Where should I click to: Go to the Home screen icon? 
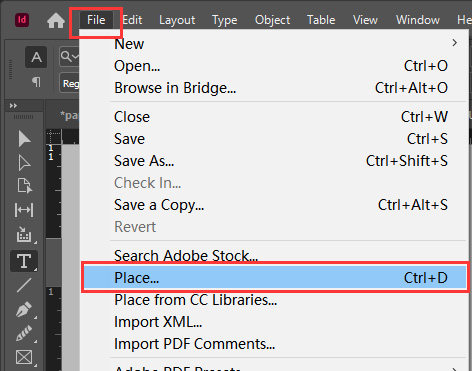(x=56, y=20)
